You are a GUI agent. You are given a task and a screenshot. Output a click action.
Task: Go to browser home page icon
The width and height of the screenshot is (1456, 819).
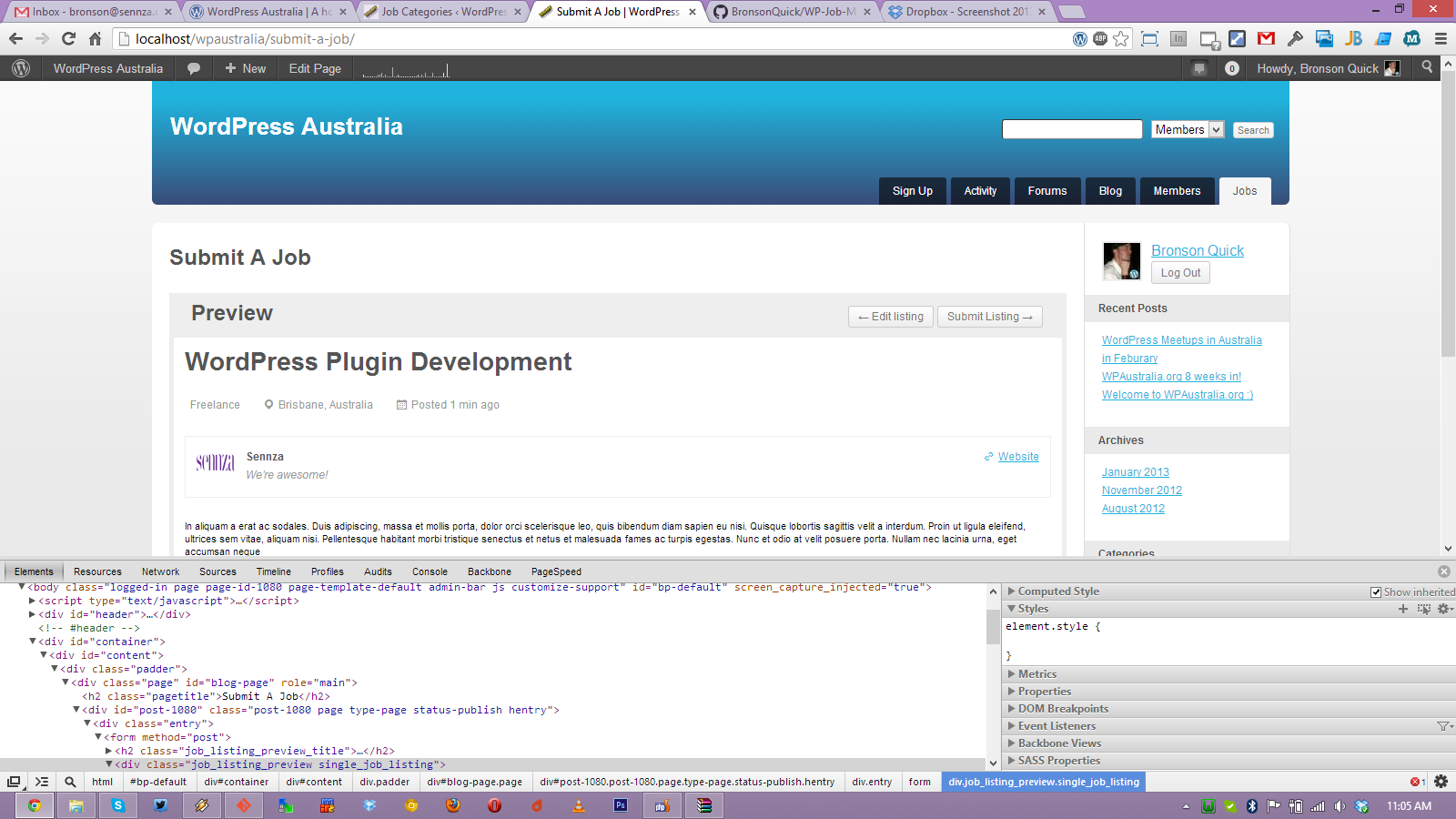click(x=95, y=38)
